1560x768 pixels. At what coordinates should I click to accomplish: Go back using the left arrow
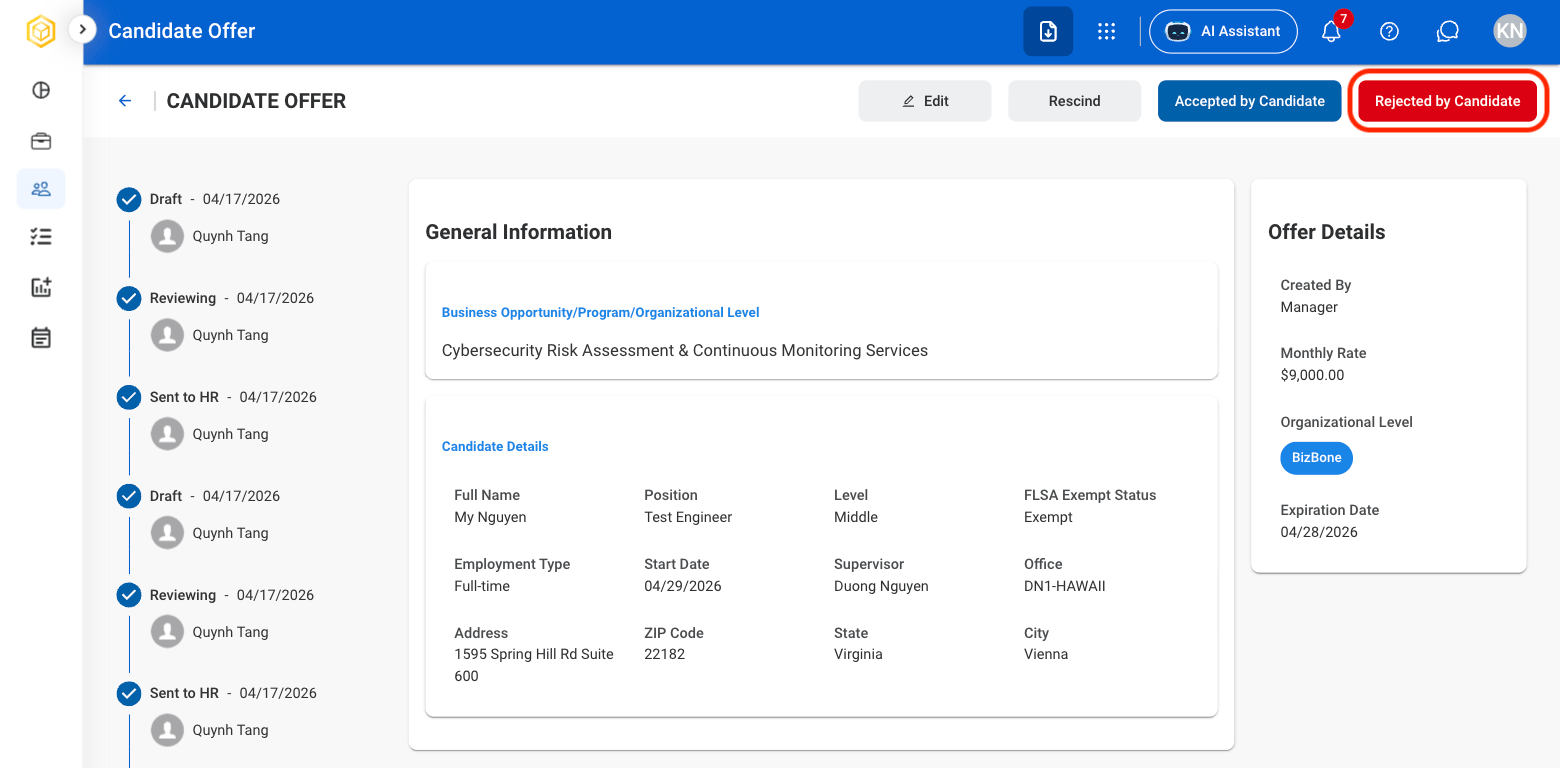tap(125, 101)
